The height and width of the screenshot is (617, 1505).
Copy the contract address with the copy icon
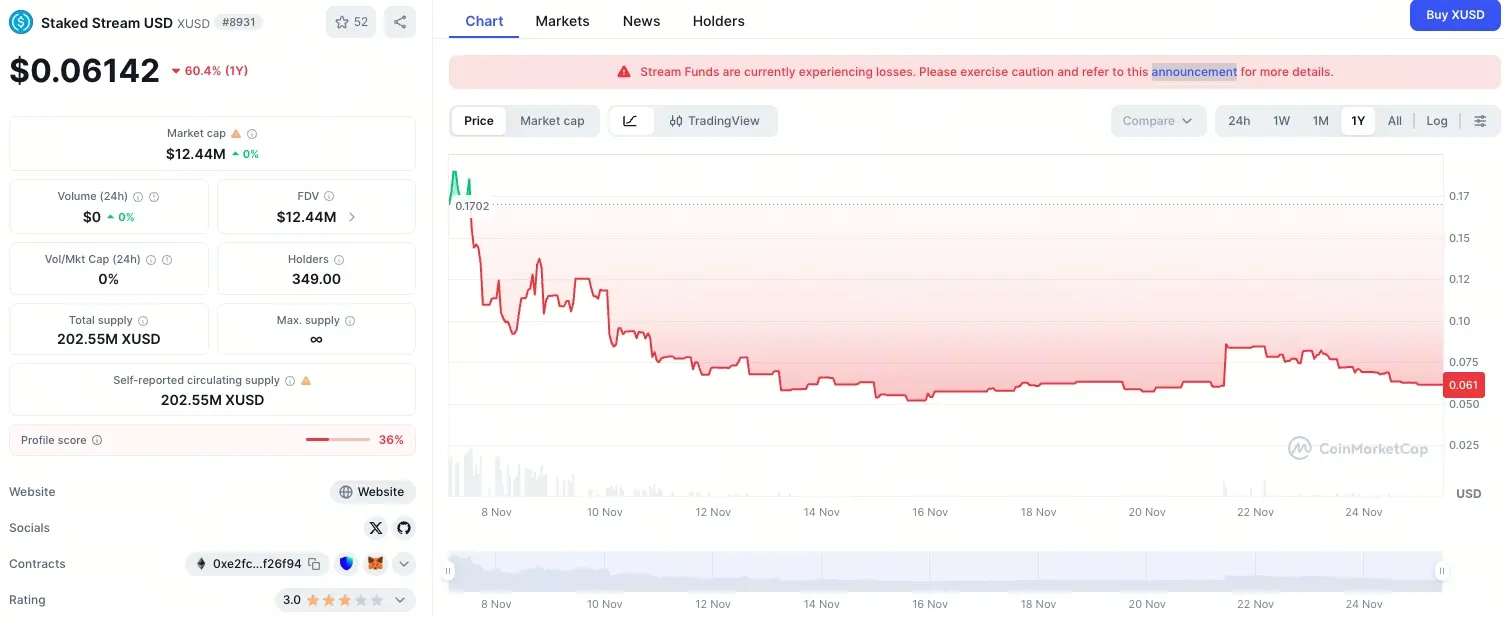click(x=315, y=563)
